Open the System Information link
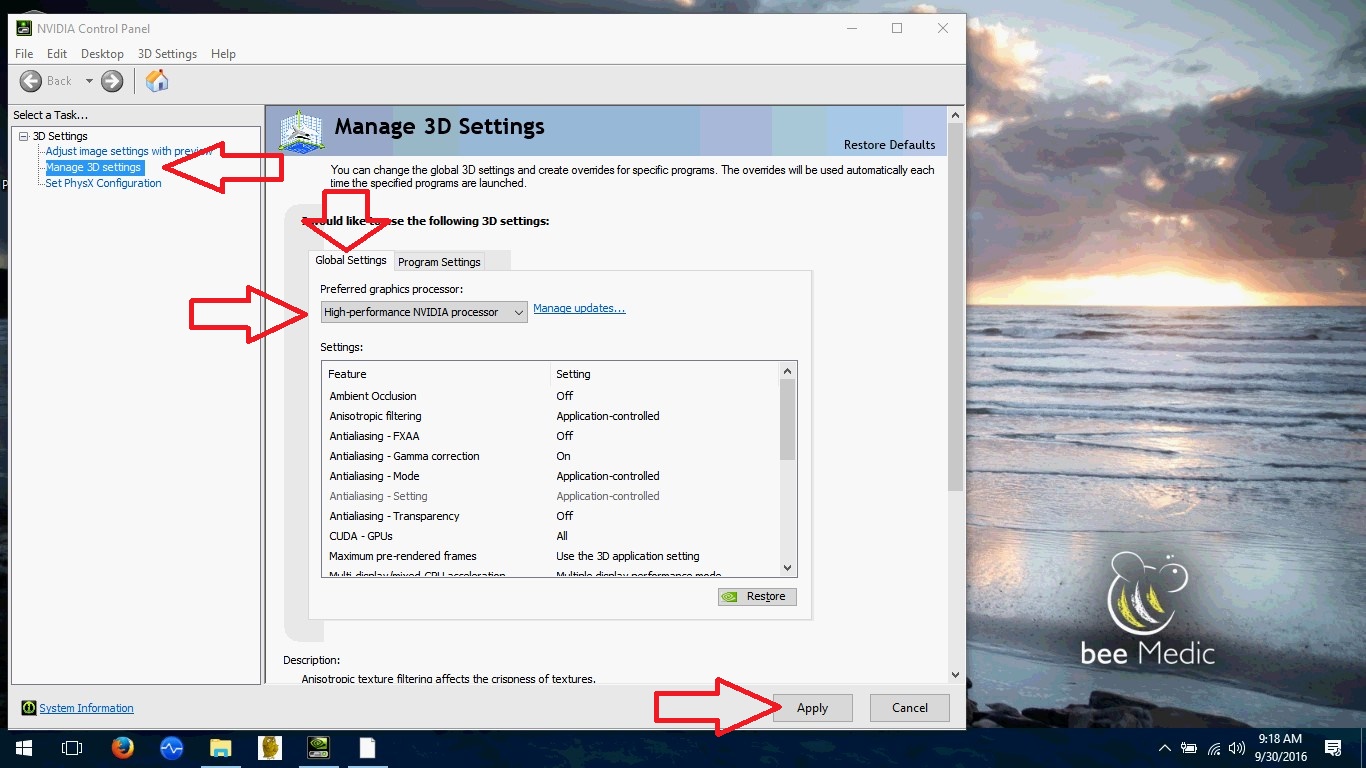 click(86, 708)
